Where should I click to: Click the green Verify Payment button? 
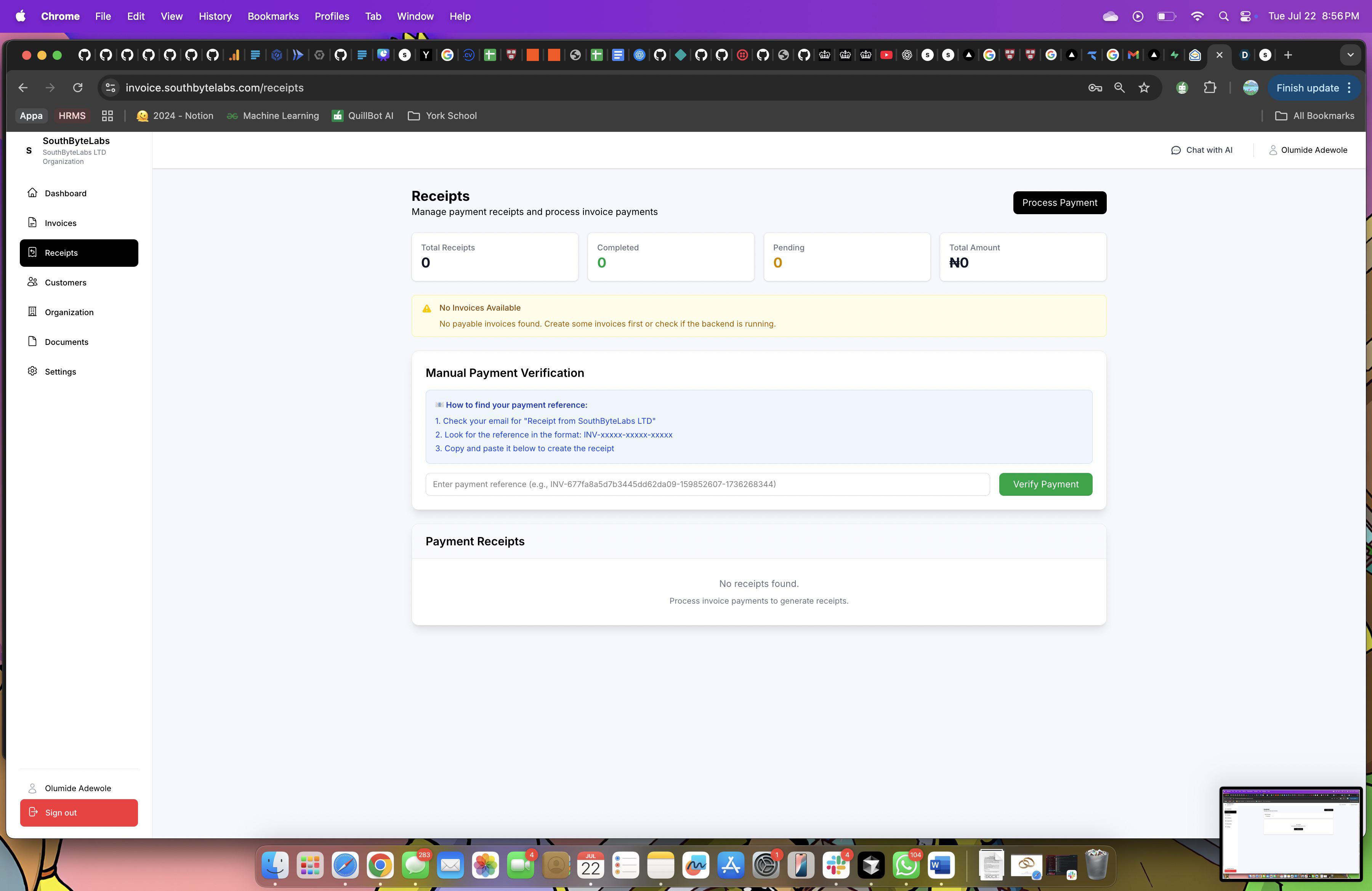point(1045,484)
